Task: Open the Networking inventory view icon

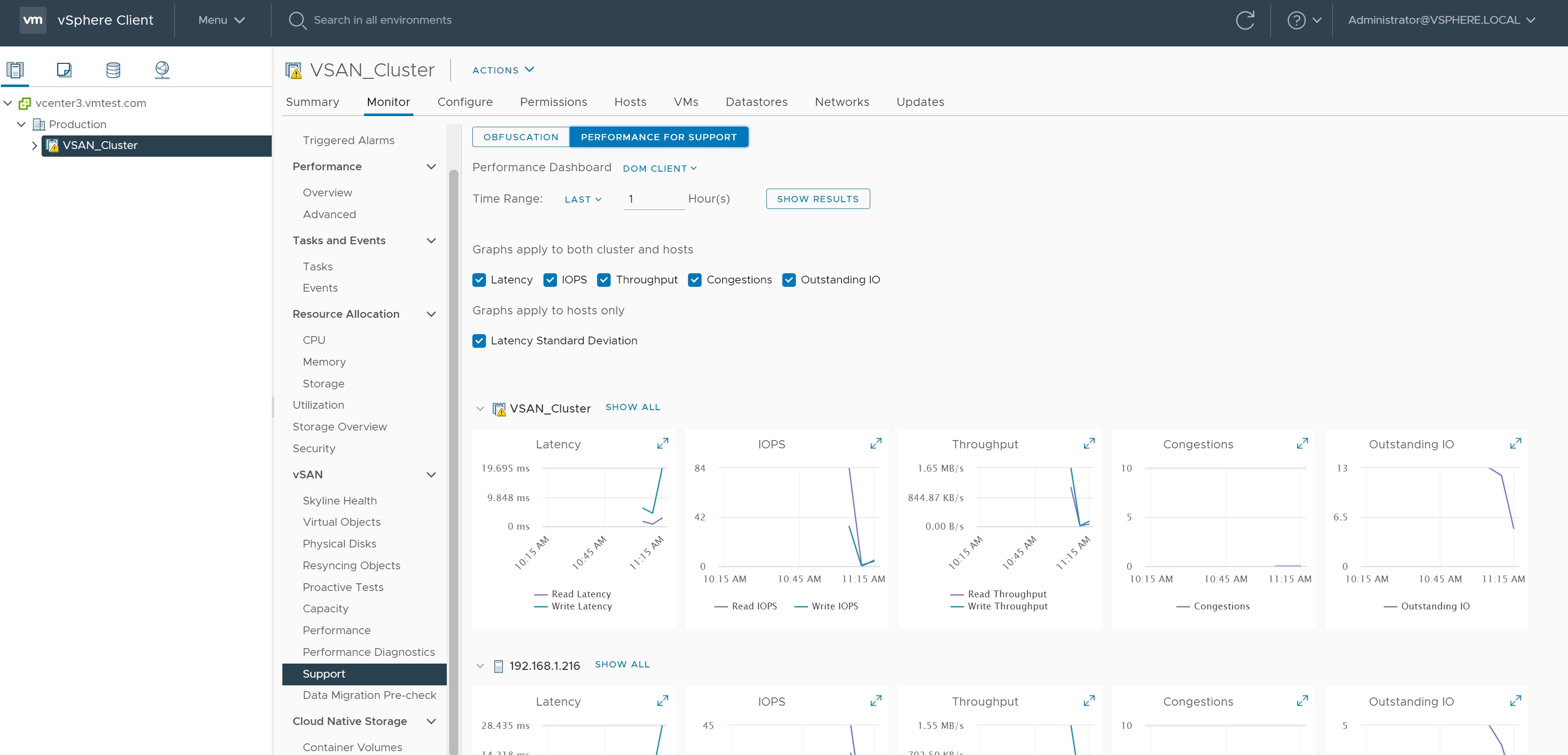Action: [162, 70]
